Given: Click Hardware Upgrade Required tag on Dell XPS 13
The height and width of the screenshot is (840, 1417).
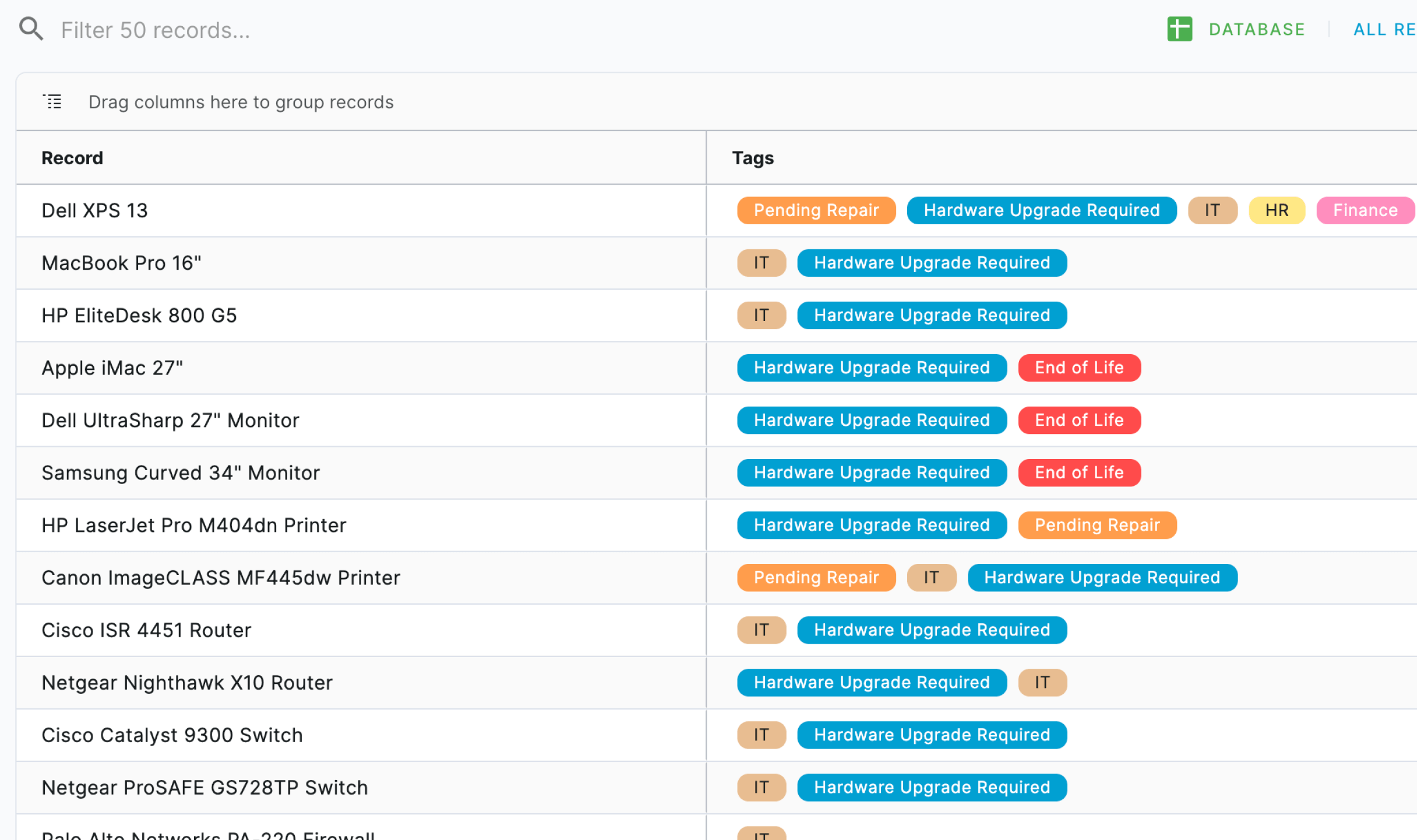Looking at the screenshot, I should 1042,210.
